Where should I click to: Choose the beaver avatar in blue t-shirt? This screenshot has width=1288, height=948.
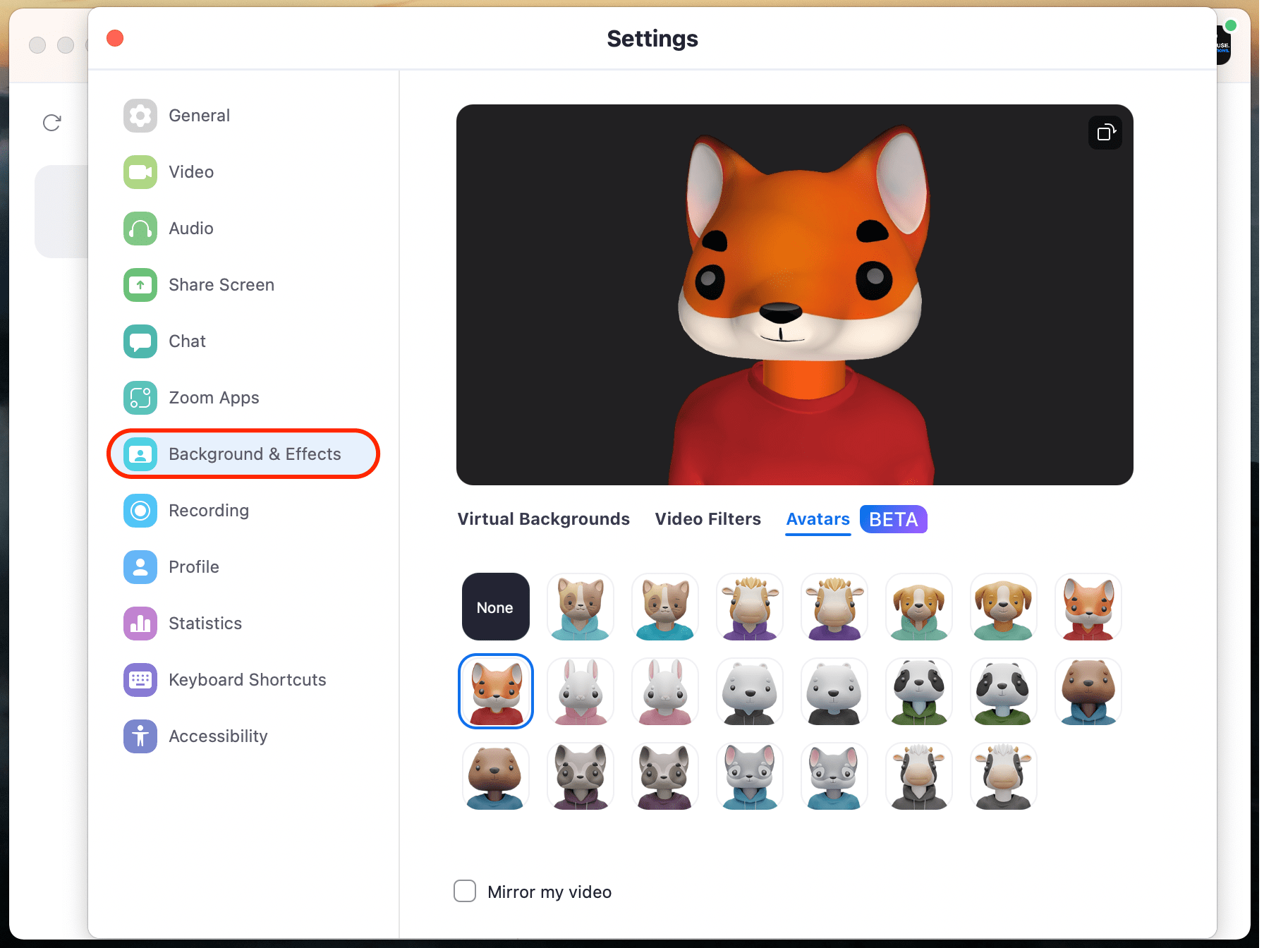[x=496, y=776]
